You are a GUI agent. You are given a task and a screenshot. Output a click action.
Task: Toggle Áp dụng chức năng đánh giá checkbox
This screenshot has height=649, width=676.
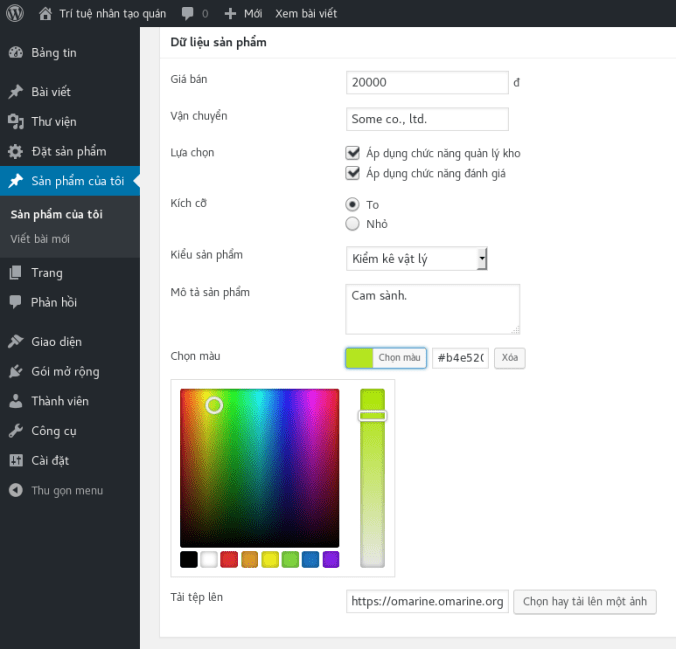tap(352, 173)
